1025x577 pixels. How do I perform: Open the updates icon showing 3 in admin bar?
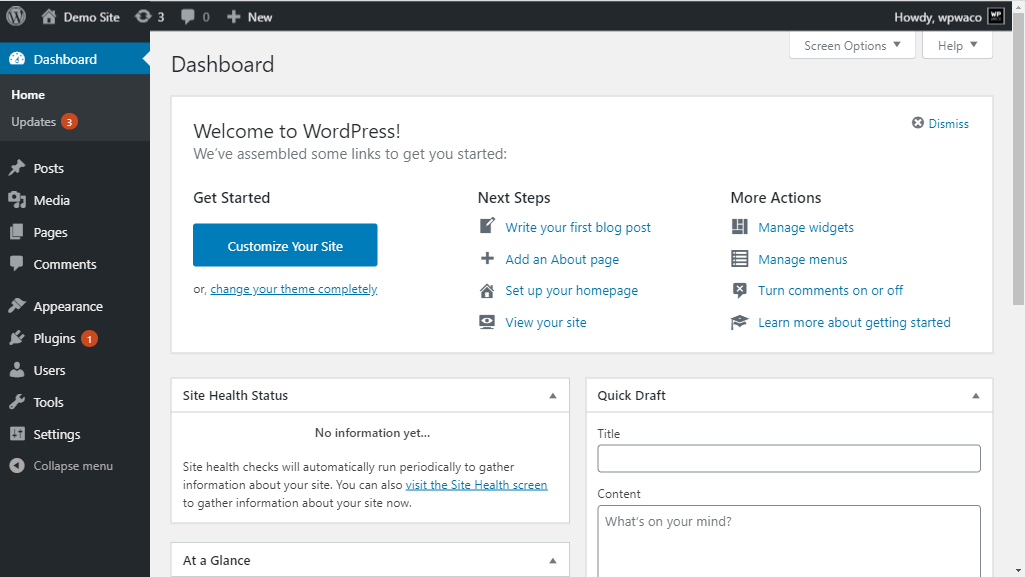click(x=143, y=16)
